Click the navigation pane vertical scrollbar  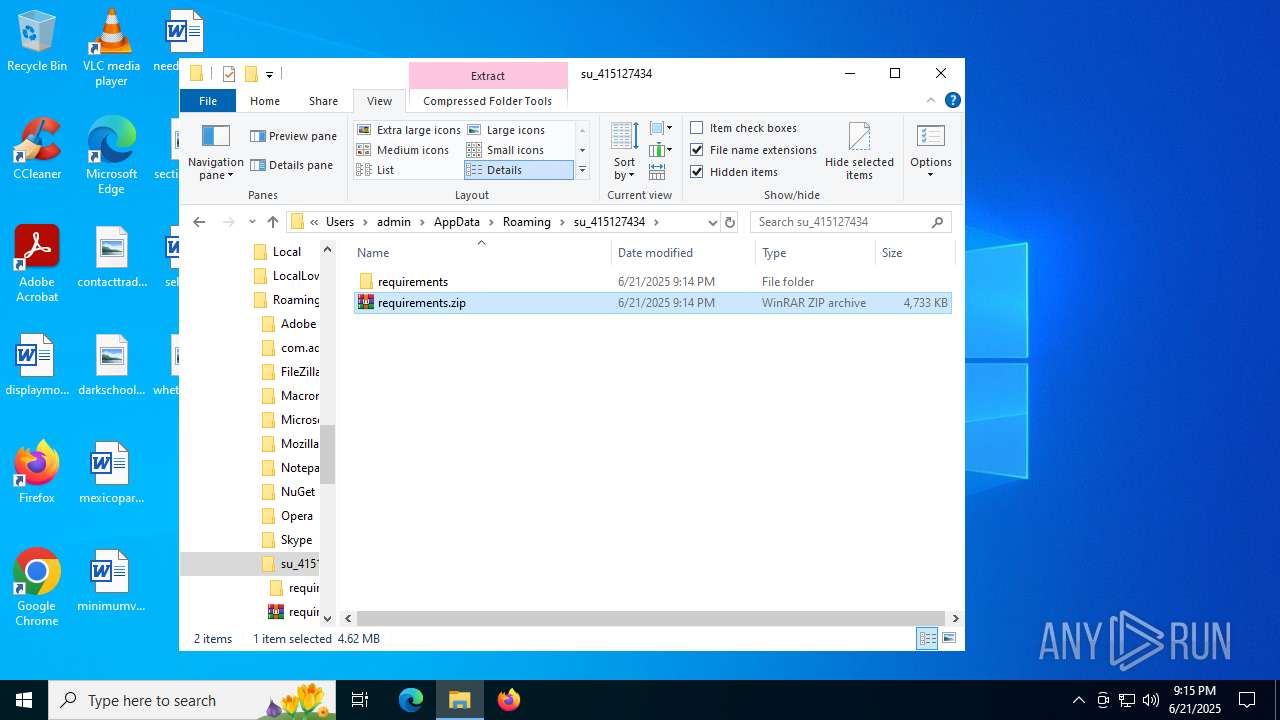[x=327, y=454]
